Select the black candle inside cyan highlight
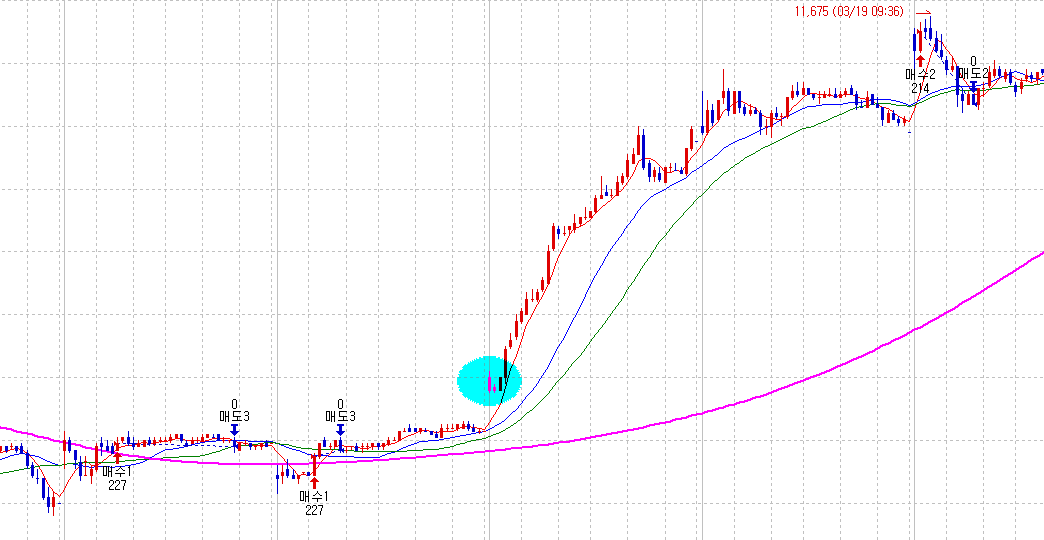1044x540 pixels. point(501,384)
